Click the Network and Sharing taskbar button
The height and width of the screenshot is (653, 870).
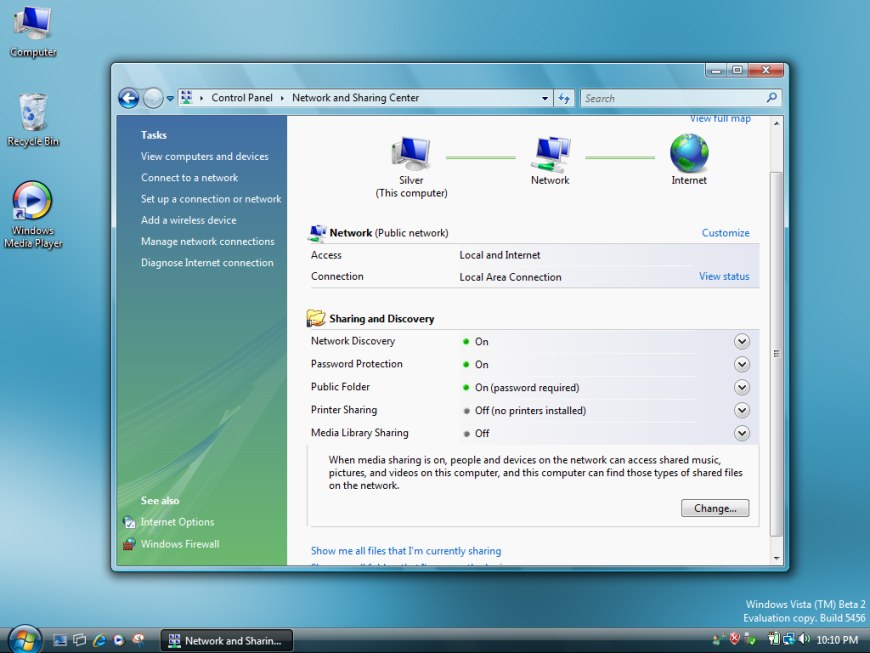(227, 640)
